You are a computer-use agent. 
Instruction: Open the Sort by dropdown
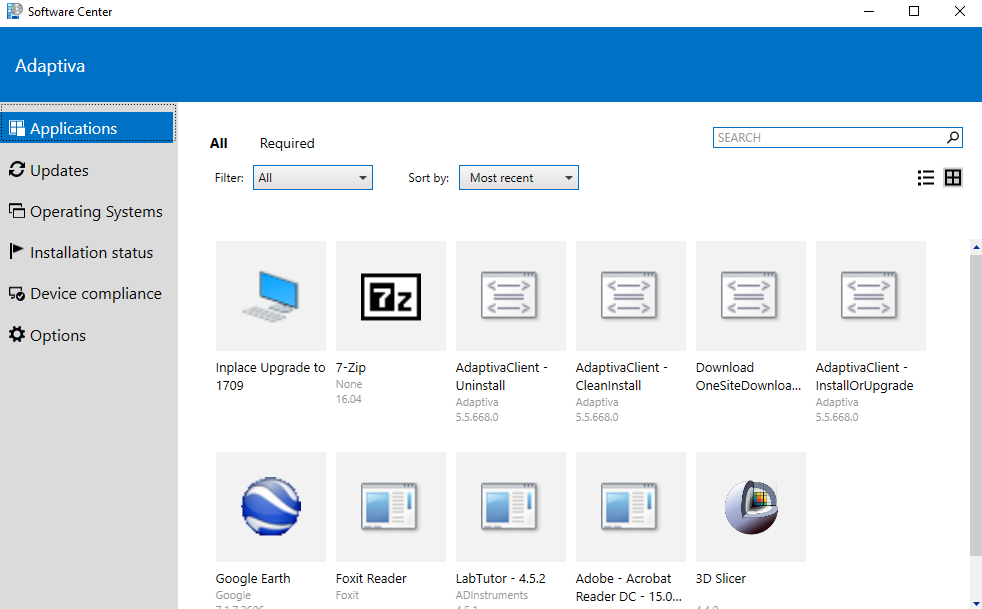518,177
